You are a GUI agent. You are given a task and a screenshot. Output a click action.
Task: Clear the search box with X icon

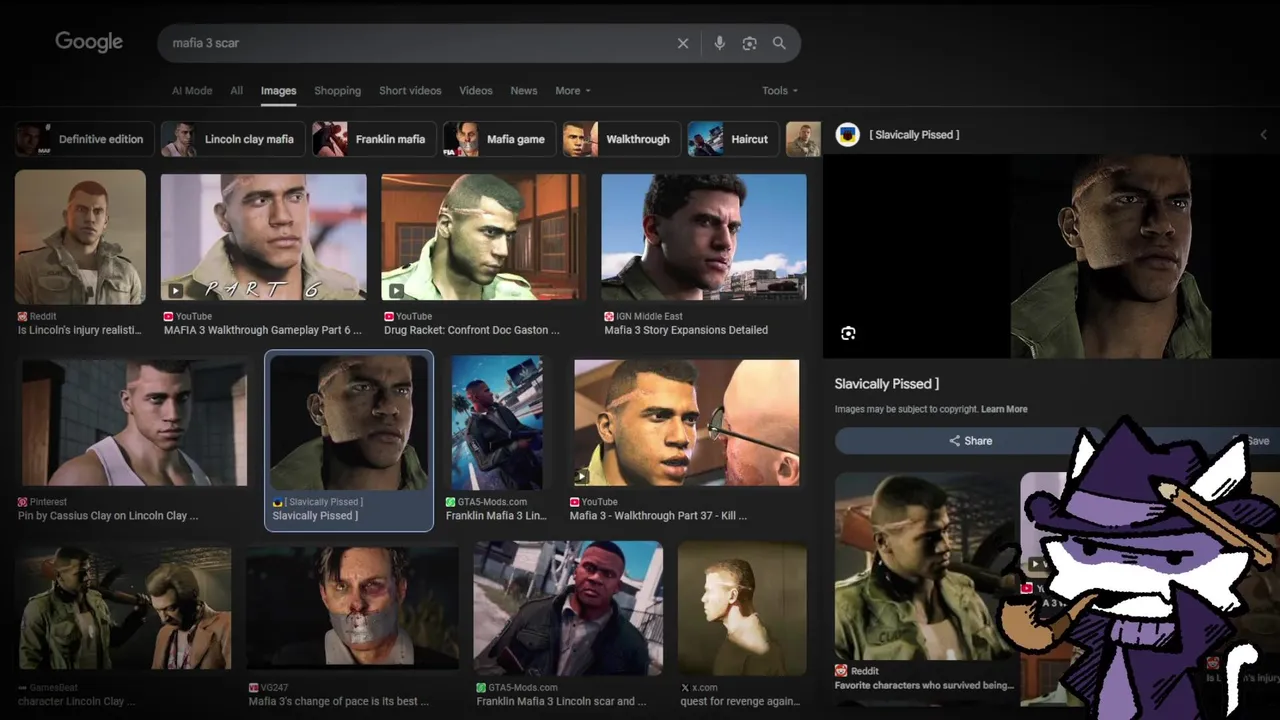coord(683,43)
